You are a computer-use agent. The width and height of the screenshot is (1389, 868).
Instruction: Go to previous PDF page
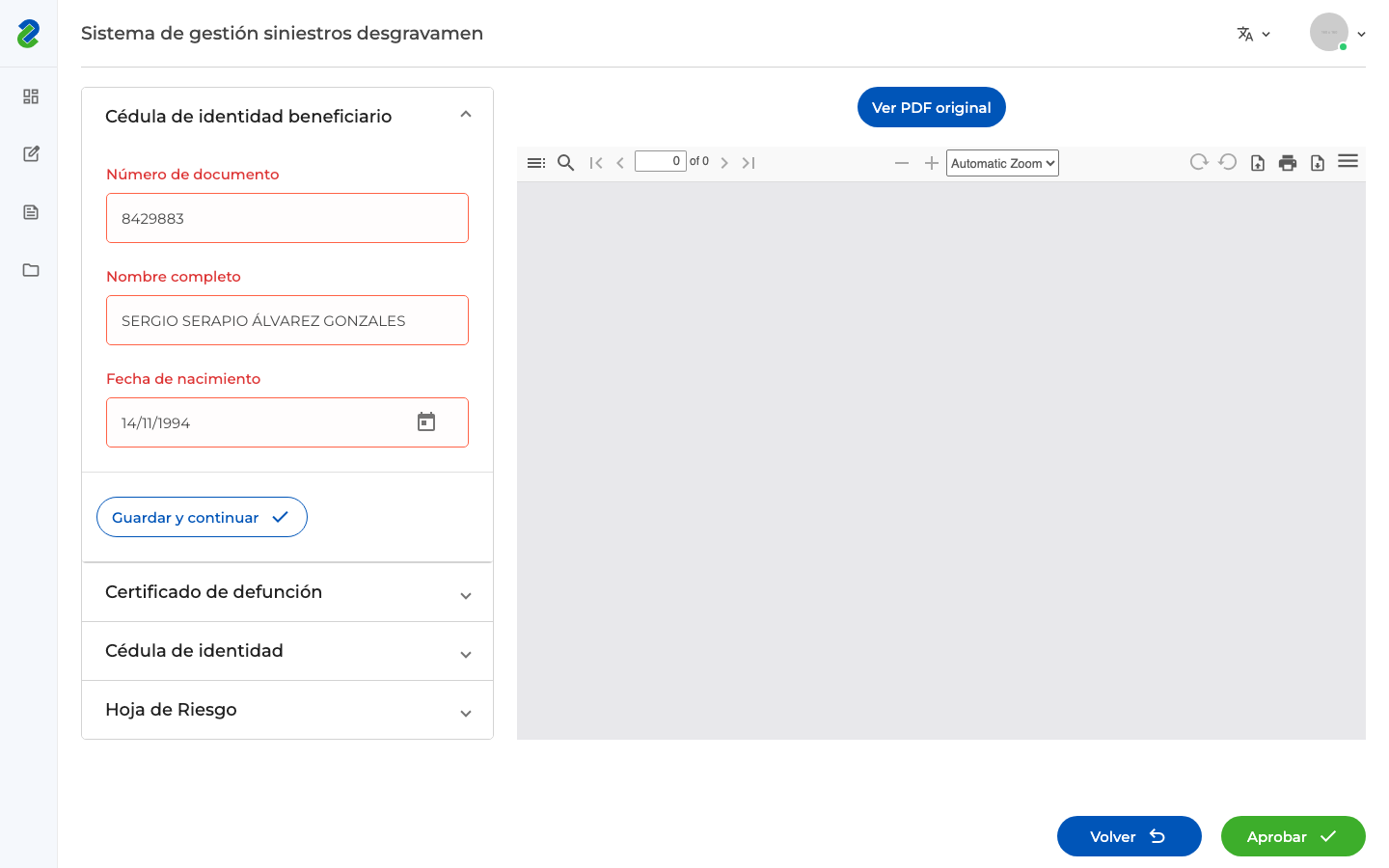(620, 163)
